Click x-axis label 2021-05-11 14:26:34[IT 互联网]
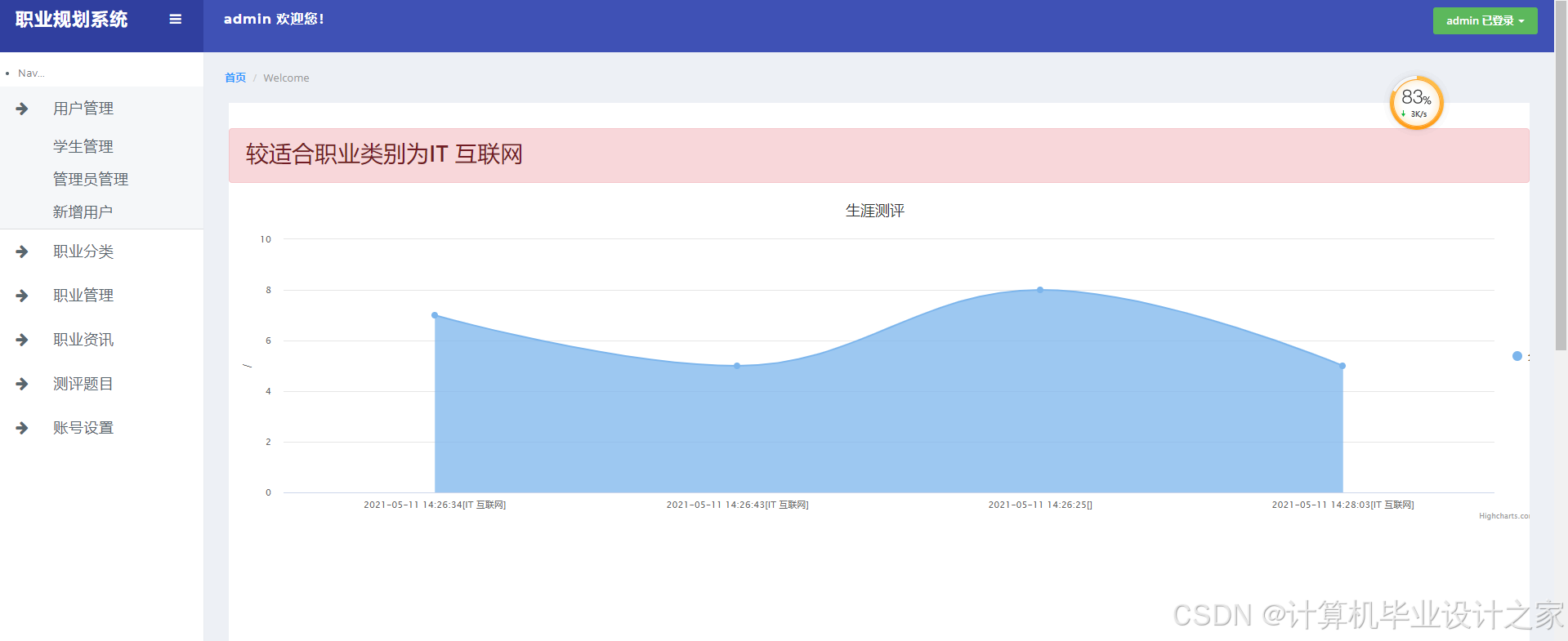The height and width of the screenshot is (641, 1568). [435, 505]
